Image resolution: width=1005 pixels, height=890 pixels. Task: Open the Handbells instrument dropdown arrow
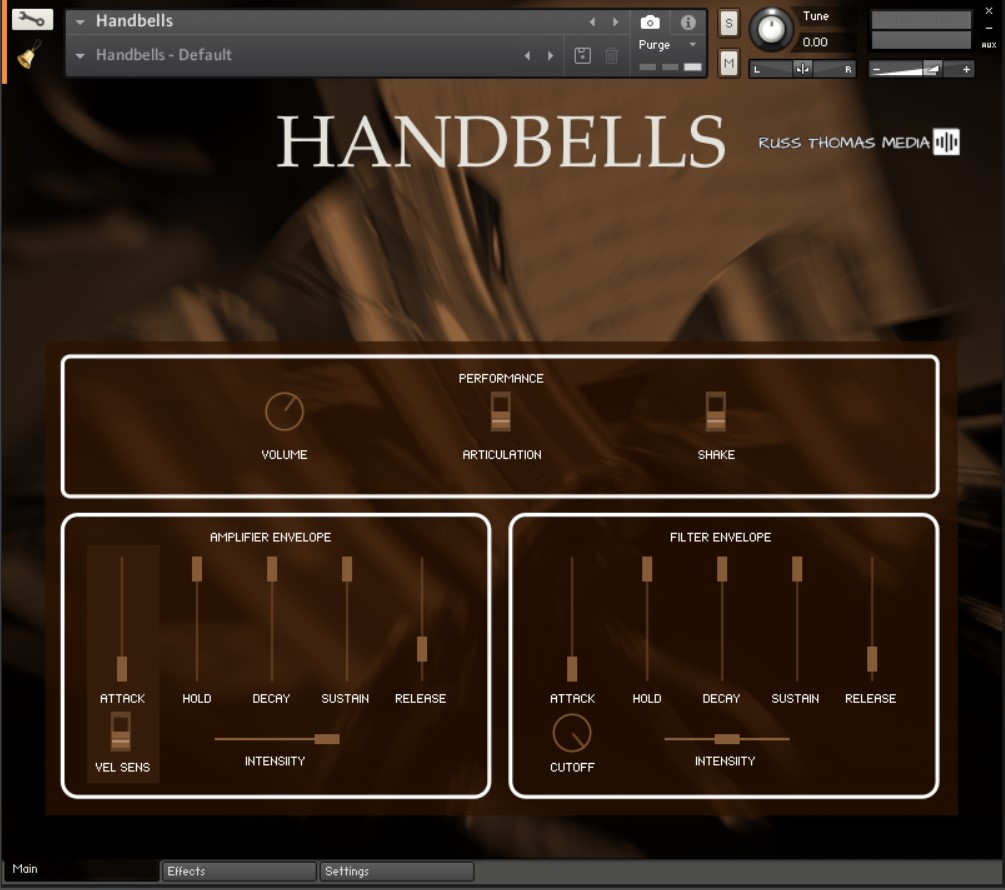79,22
